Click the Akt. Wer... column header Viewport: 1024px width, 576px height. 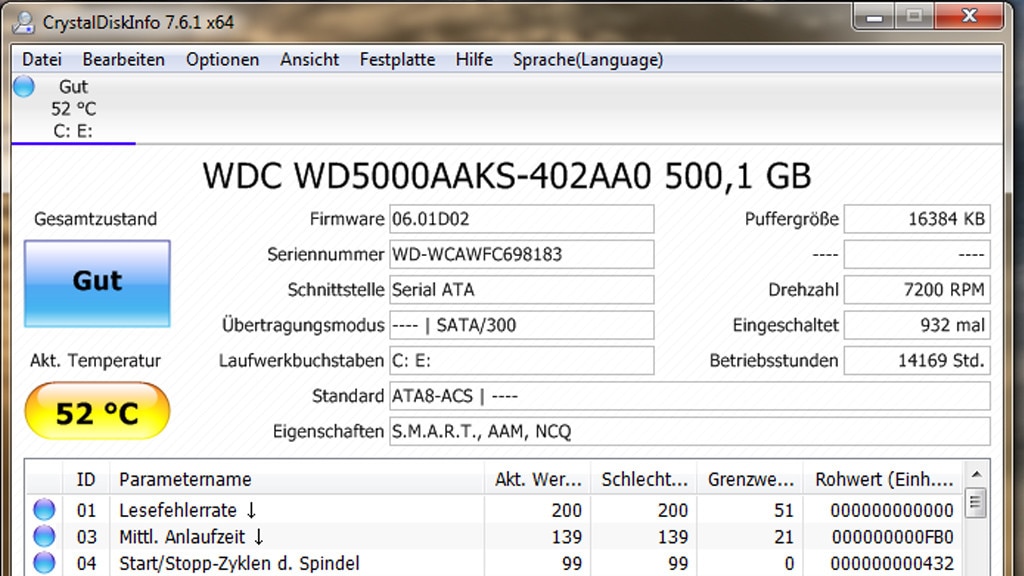[x=537, y=479]
